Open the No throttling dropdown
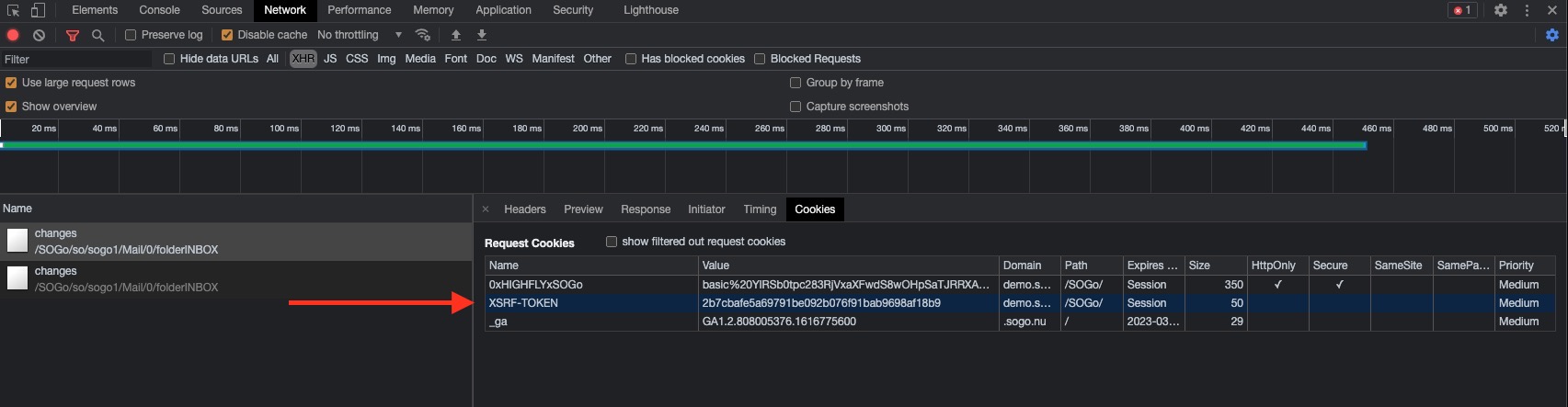This screenshot has height=407, width=1568. pos(360,35)
